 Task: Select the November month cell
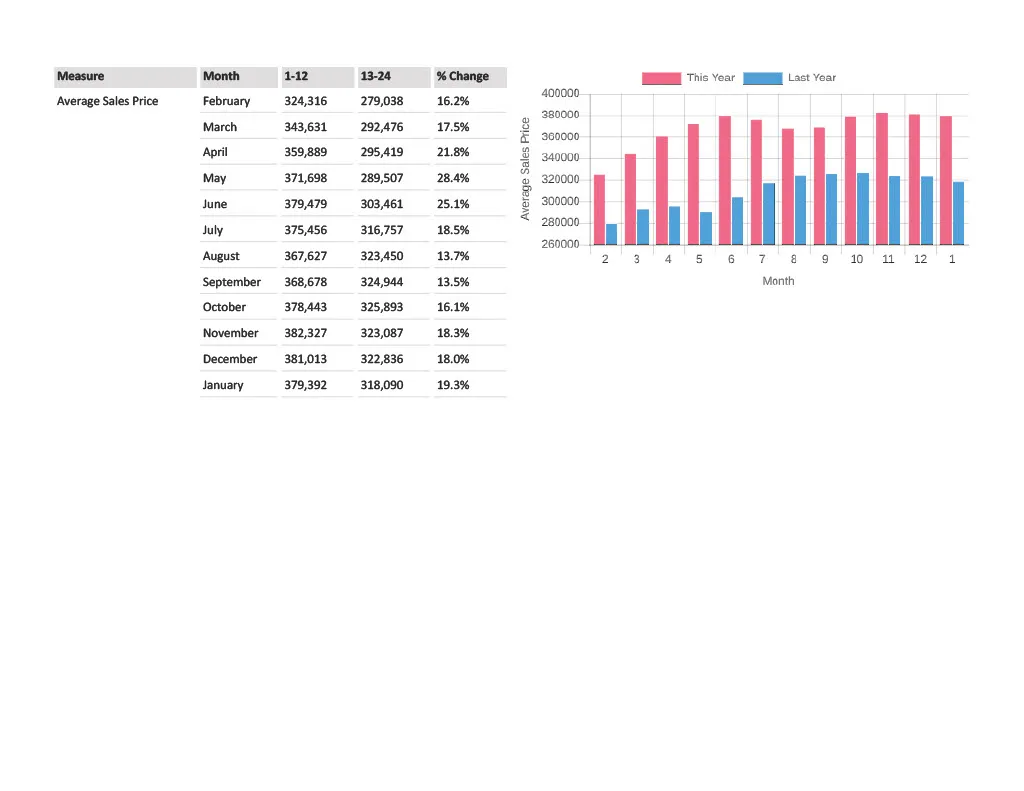coord(231,333)
